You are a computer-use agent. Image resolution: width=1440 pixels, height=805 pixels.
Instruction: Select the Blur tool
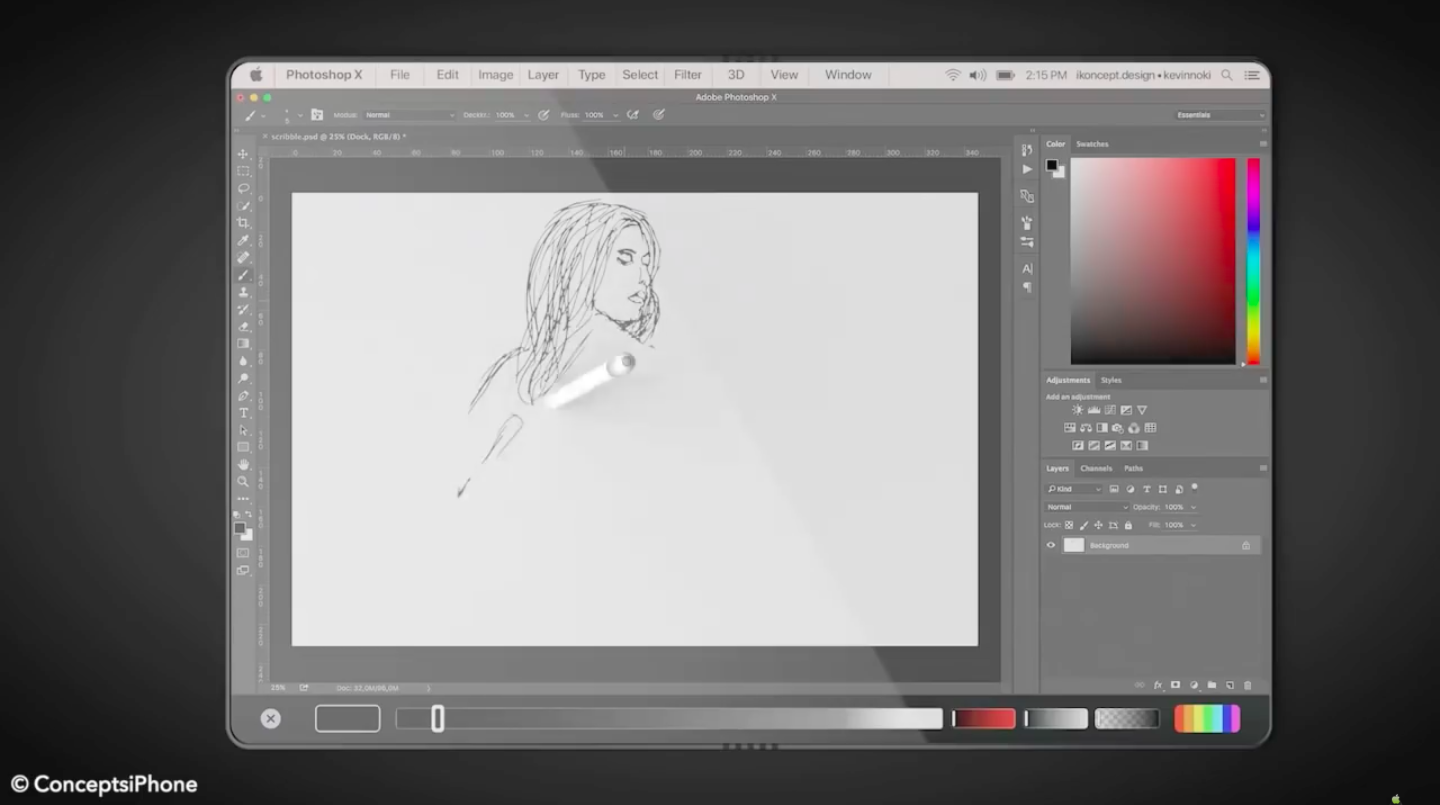pos(243,361)
